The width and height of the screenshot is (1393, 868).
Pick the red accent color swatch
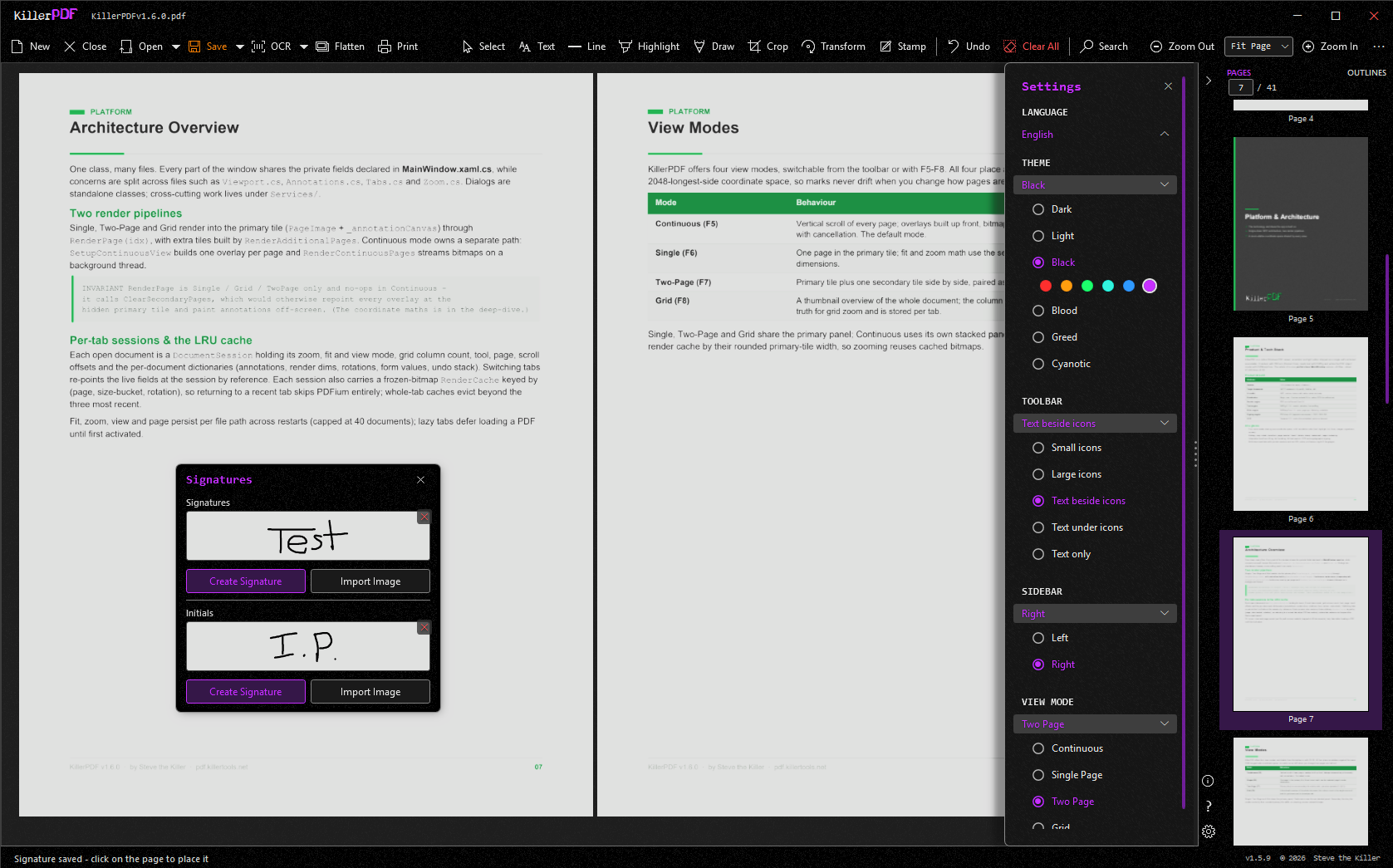[1046, 286]
